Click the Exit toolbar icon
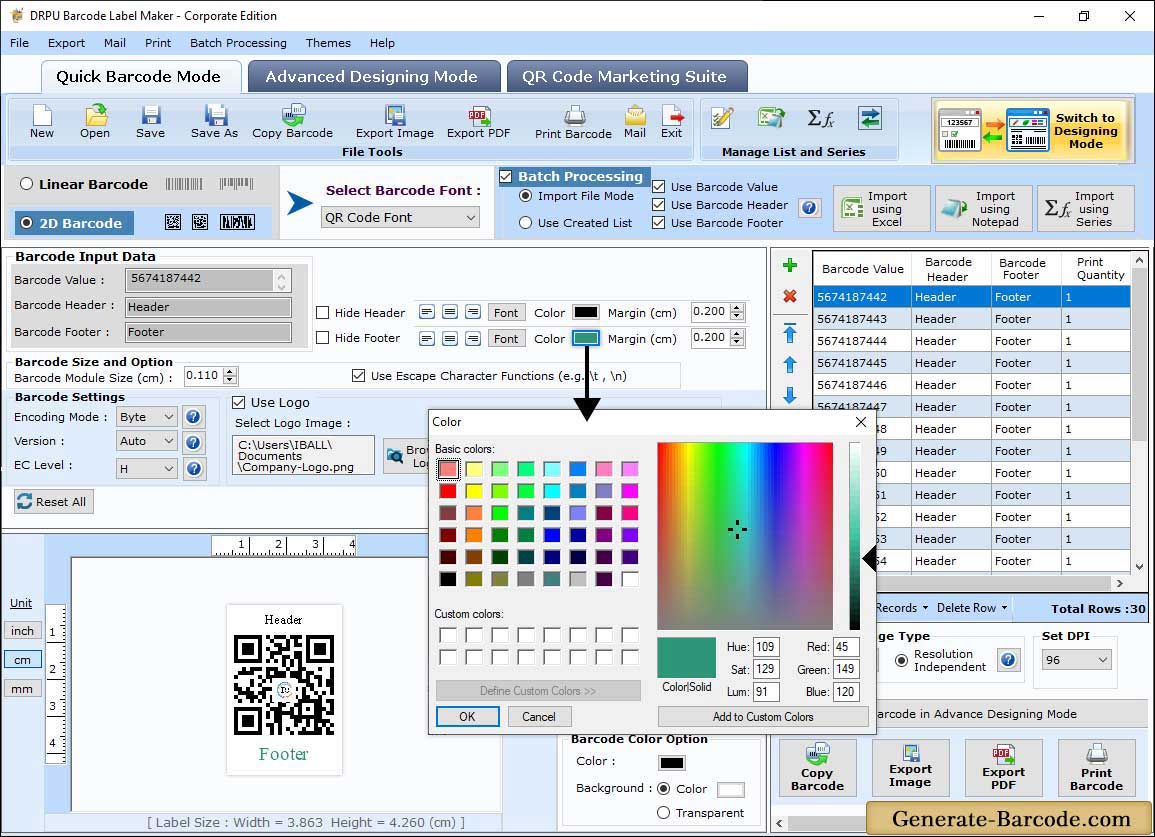Image resolution: width=1155 pixels, height=837 pixels. coord(672,122)
